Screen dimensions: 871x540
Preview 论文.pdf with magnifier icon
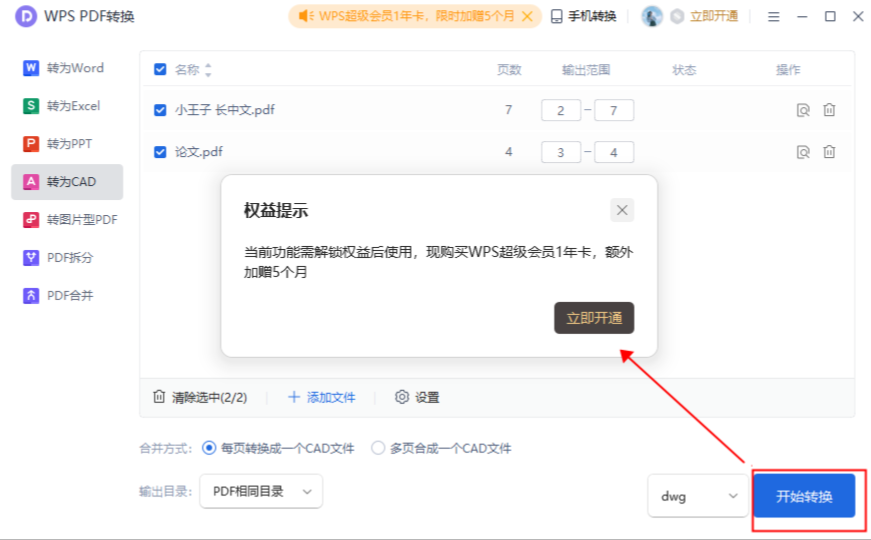[803, 152]
